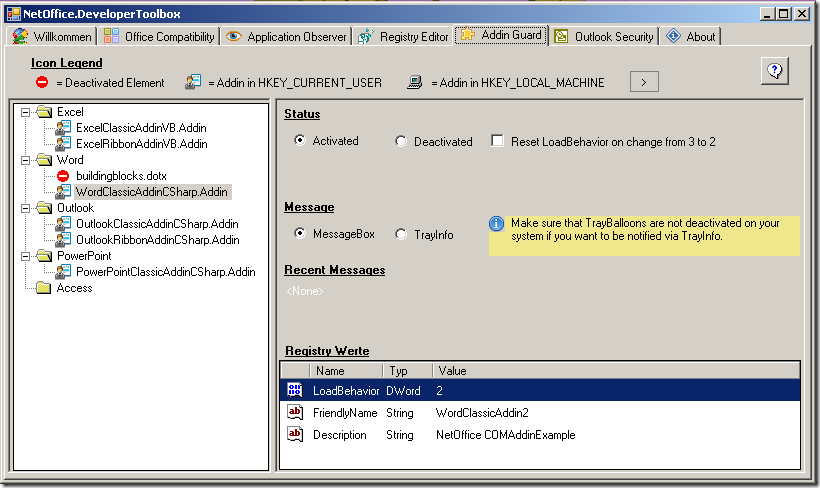Click the Access folder icon
The height and width of the screenshot is (488, 820).
coord(43,288)
